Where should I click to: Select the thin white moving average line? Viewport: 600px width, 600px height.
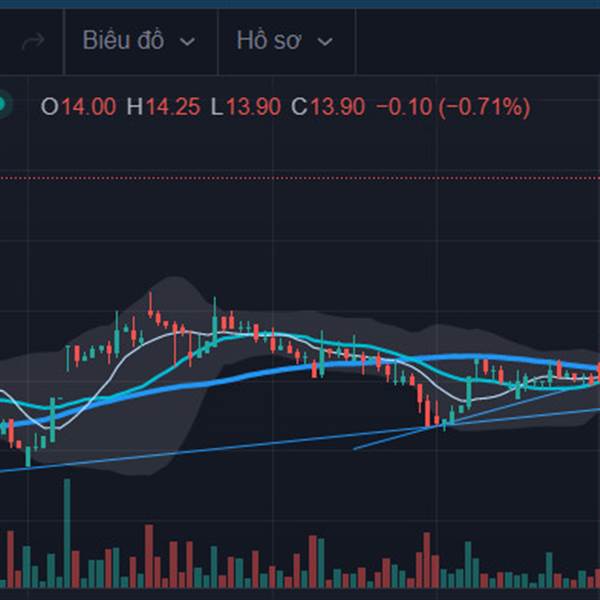[x=115, y=369]
